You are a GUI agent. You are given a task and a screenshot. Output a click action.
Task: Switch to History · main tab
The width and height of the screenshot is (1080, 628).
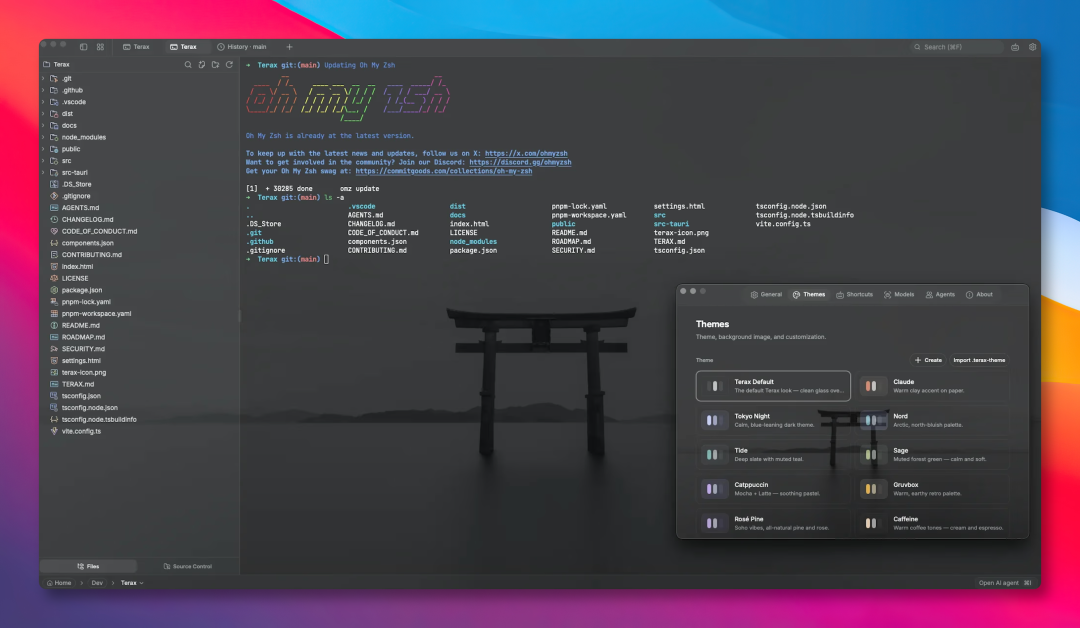(x=242, y=47)
